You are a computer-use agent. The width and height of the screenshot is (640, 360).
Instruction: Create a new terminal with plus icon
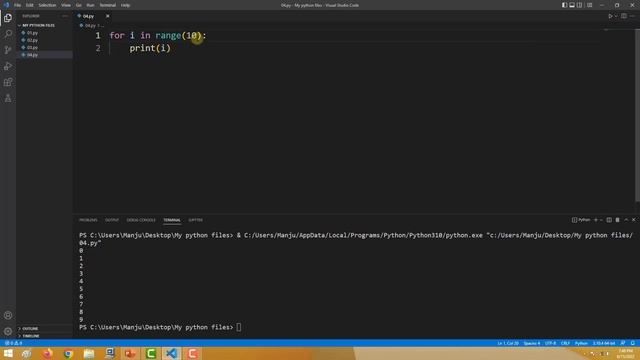point(596,220)
